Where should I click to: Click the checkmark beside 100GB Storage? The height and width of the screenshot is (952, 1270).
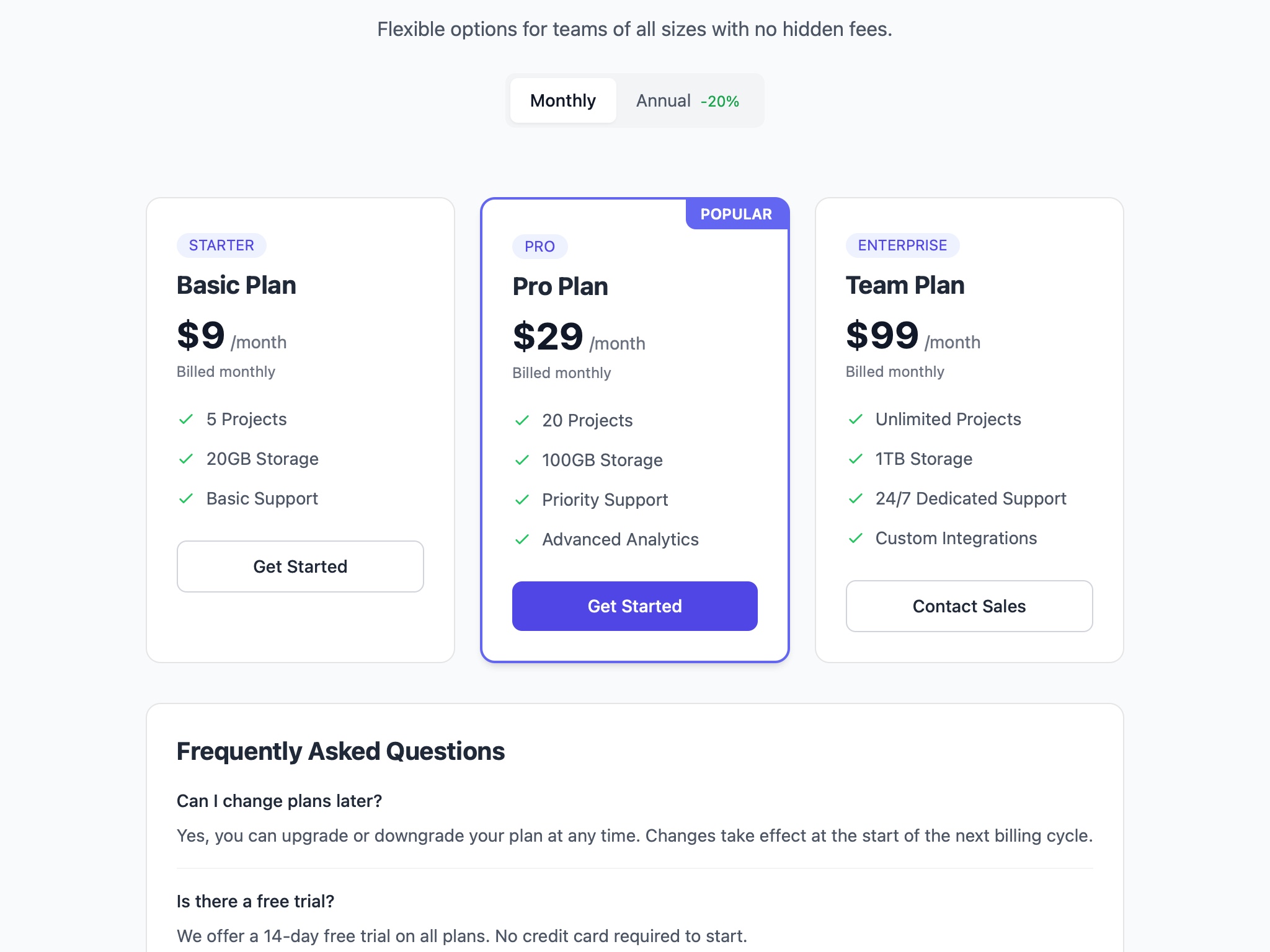522,460
